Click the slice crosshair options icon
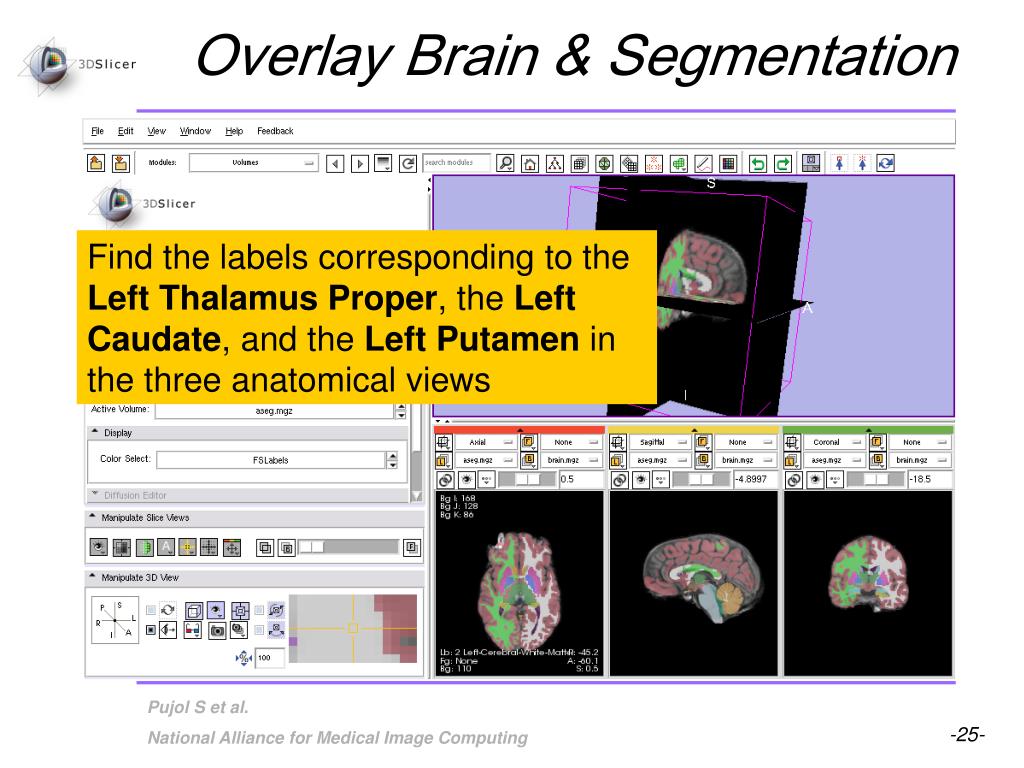 (187, 547)
